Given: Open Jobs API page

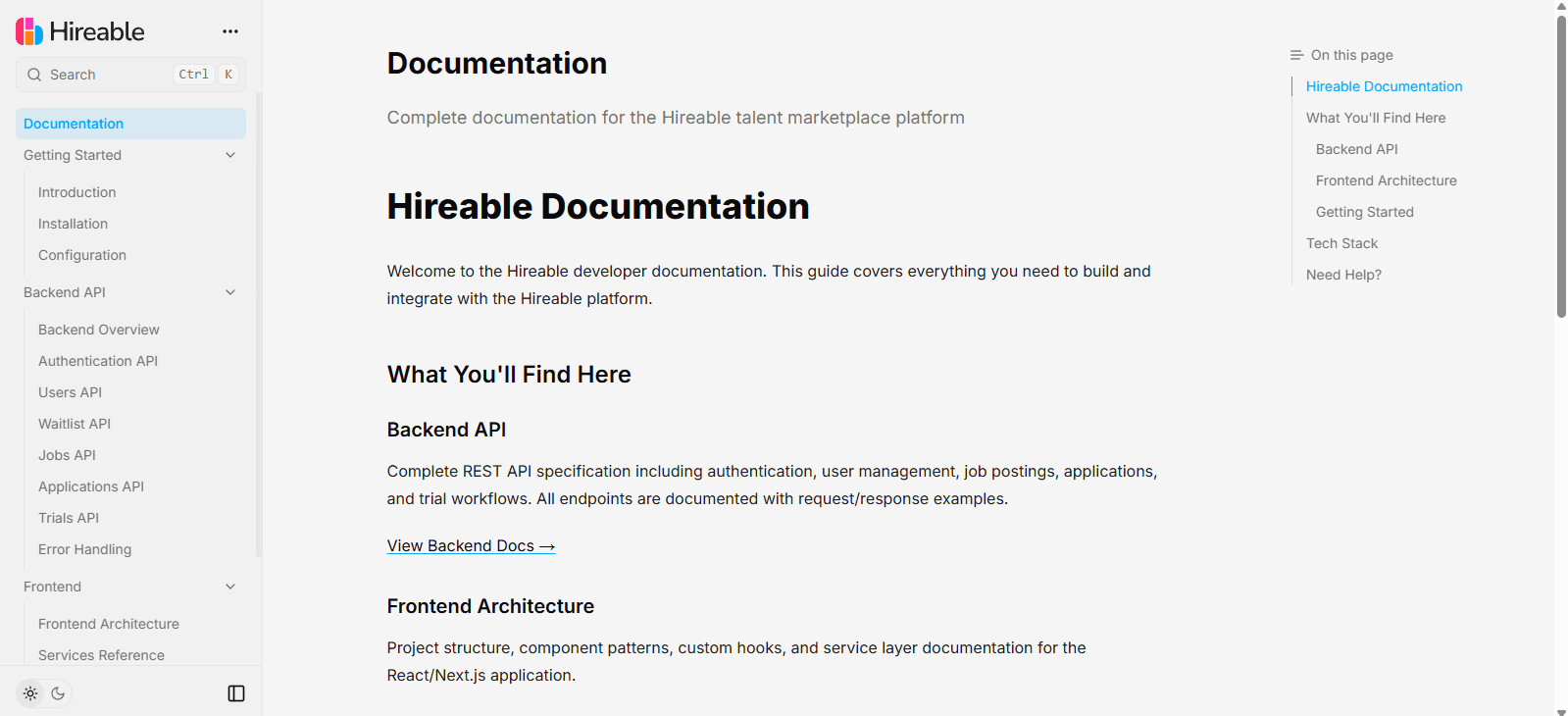Looking at the screenshot, I should (67, 455).
